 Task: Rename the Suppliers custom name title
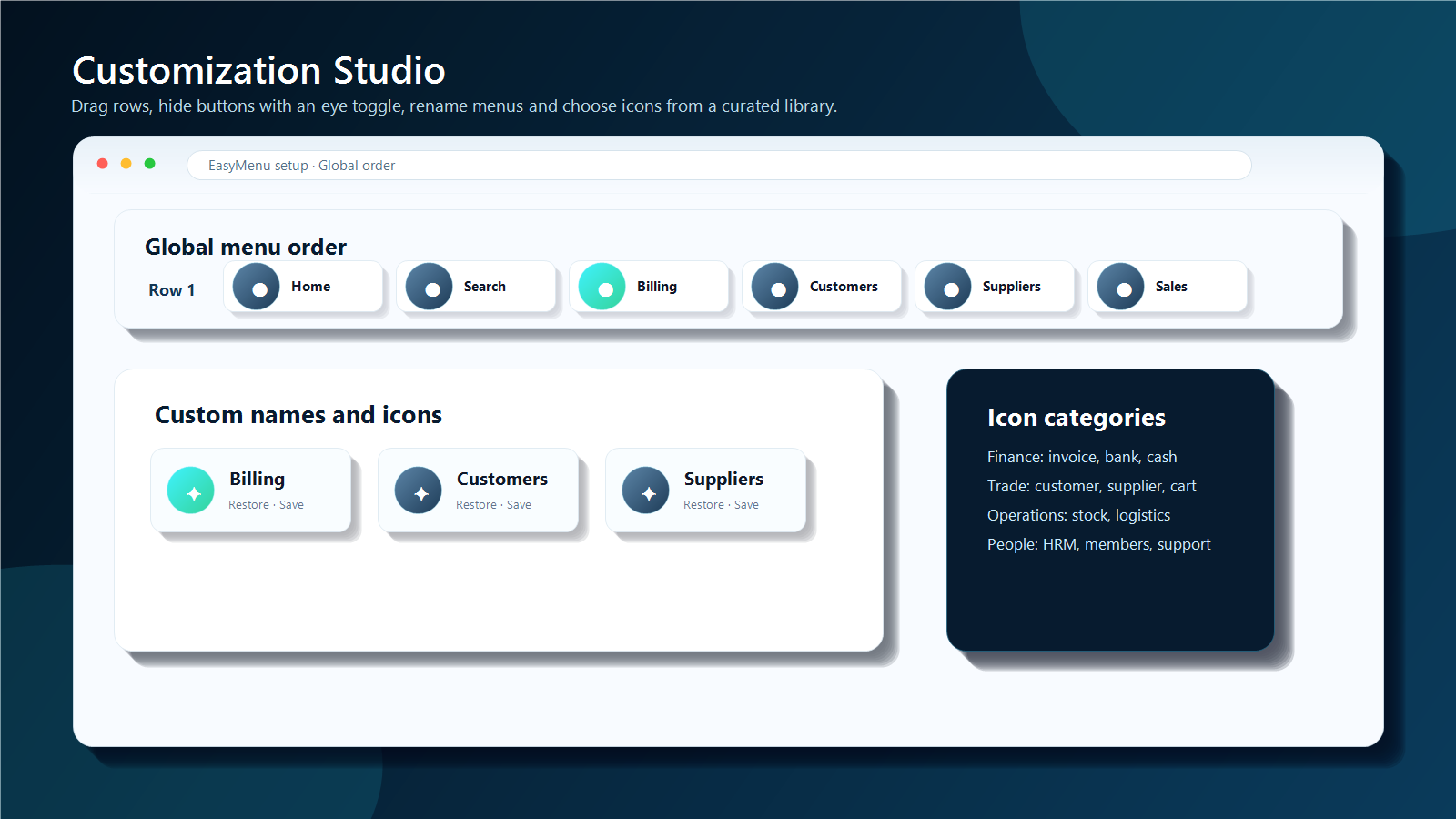[723, 479]
